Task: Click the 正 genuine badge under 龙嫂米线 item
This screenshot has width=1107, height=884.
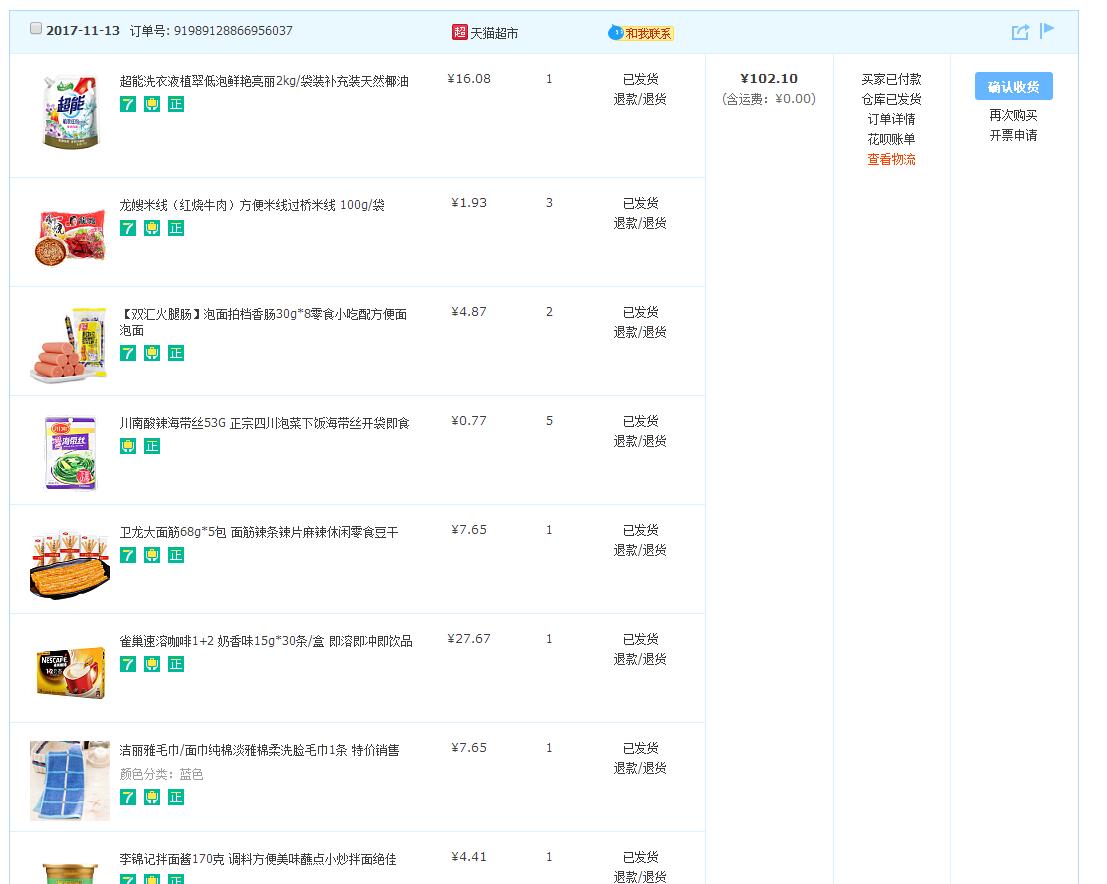Action: 176,228
